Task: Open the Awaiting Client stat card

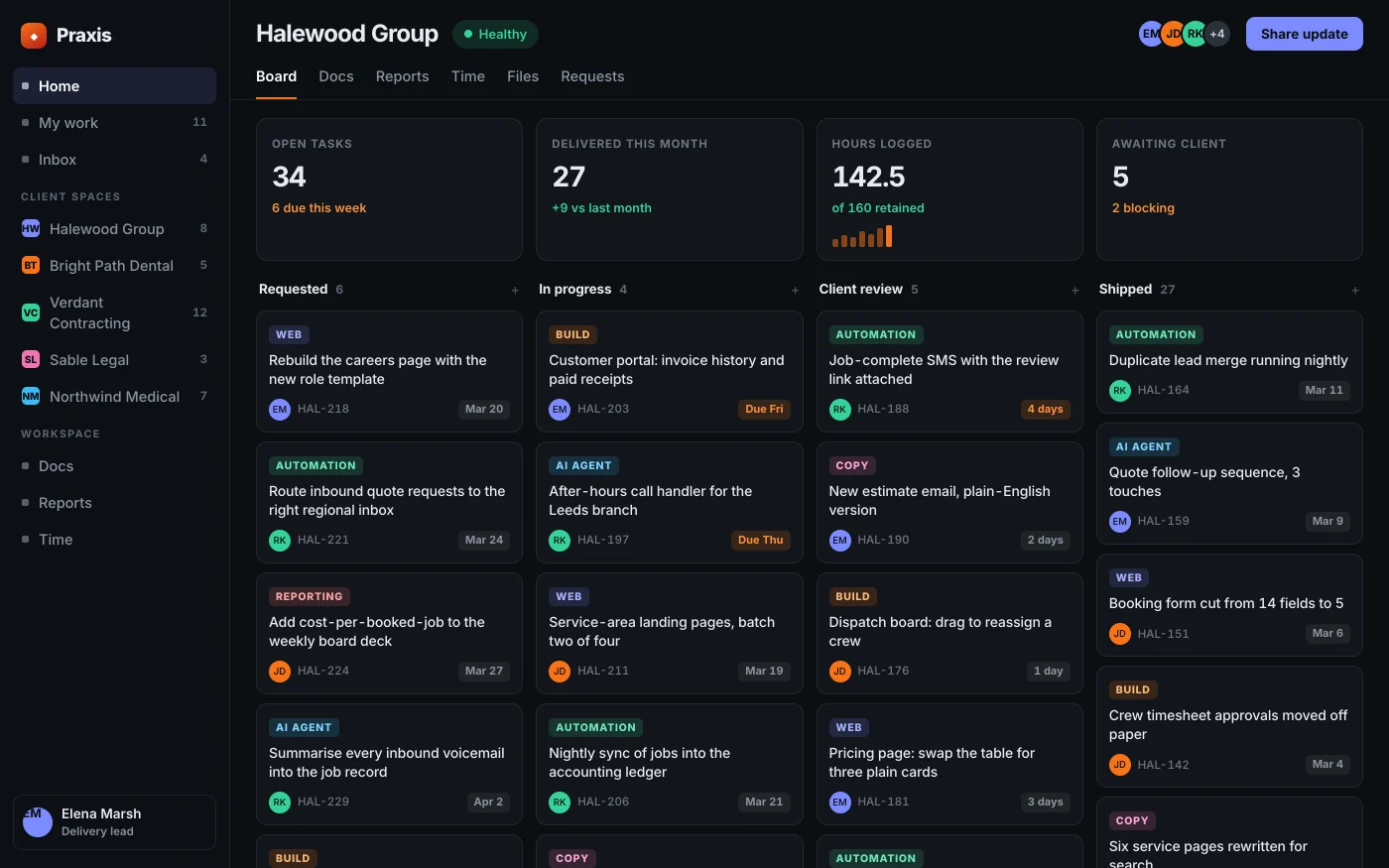Action: (1229, 189)
